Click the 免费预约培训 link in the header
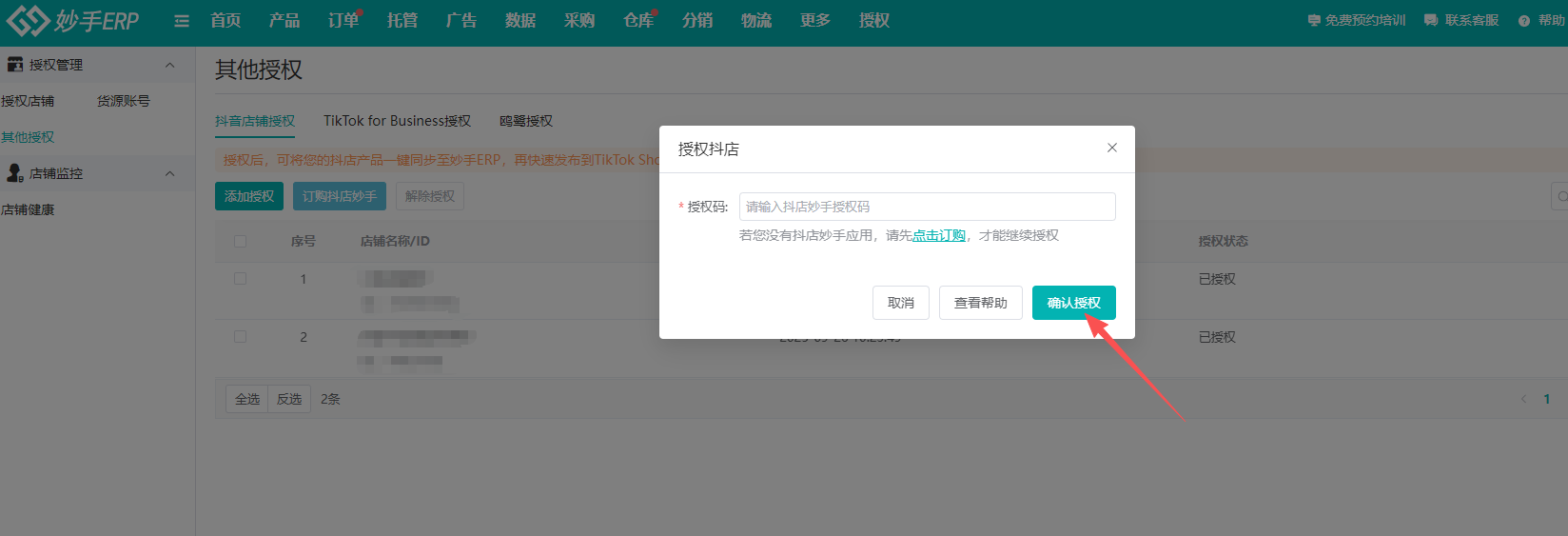The image size is (1568, 536). [1357, 20]
